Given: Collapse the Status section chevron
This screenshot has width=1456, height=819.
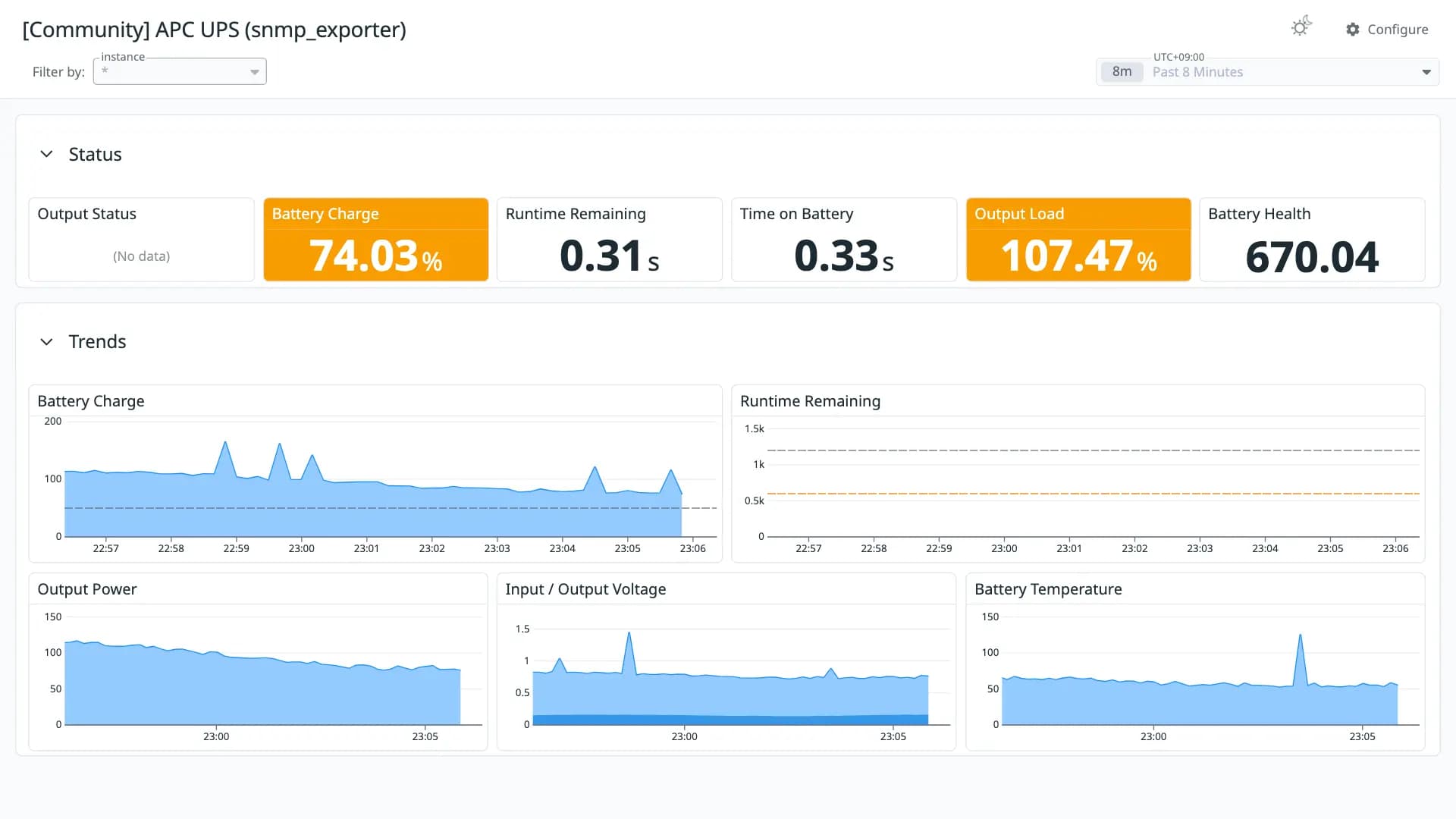Looking at the screenshot, I should point(46,154).
